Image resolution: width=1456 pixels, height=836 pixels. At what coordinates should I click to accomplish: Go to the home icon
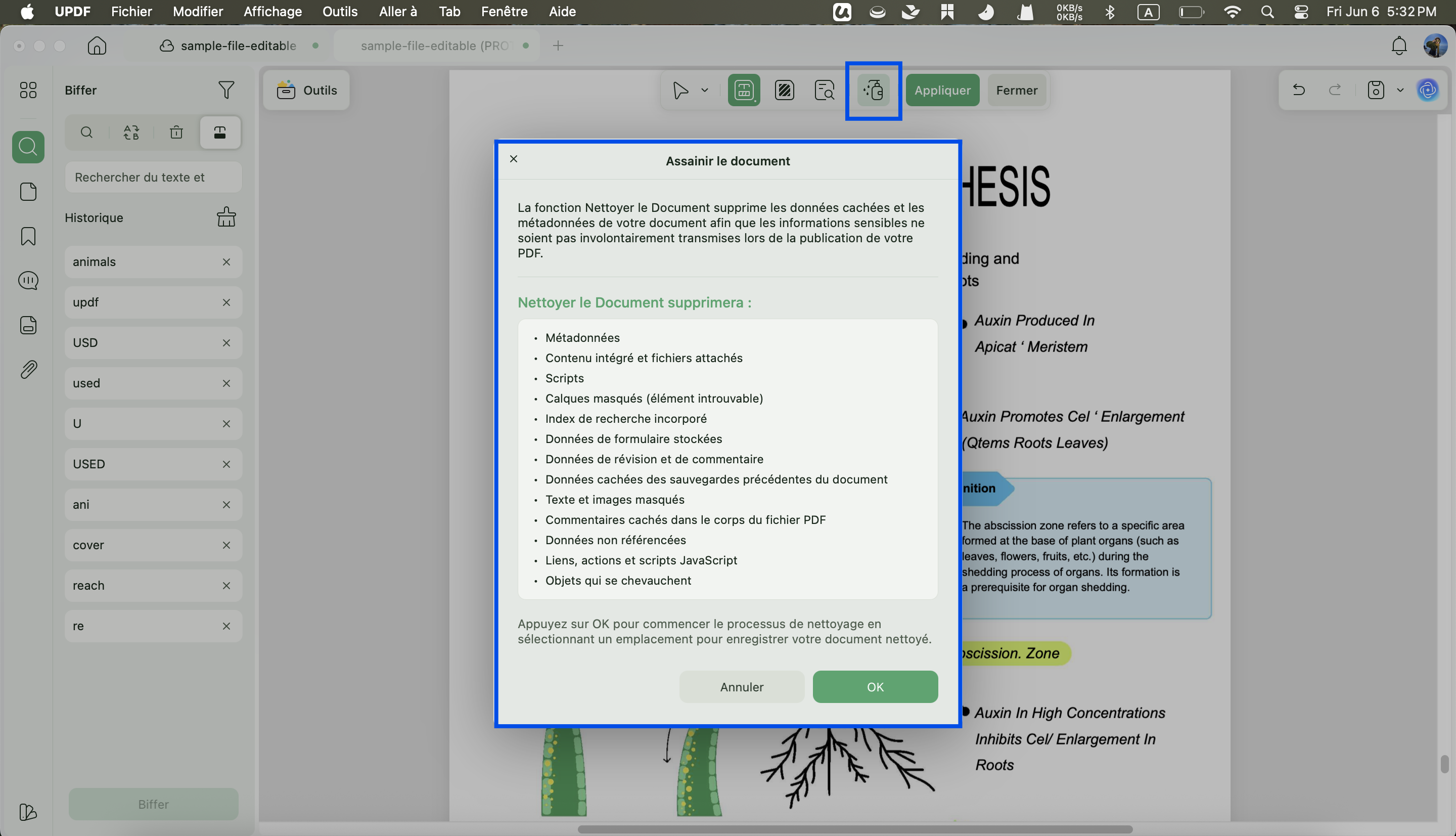pyautogui.click(x=97, y=46)
